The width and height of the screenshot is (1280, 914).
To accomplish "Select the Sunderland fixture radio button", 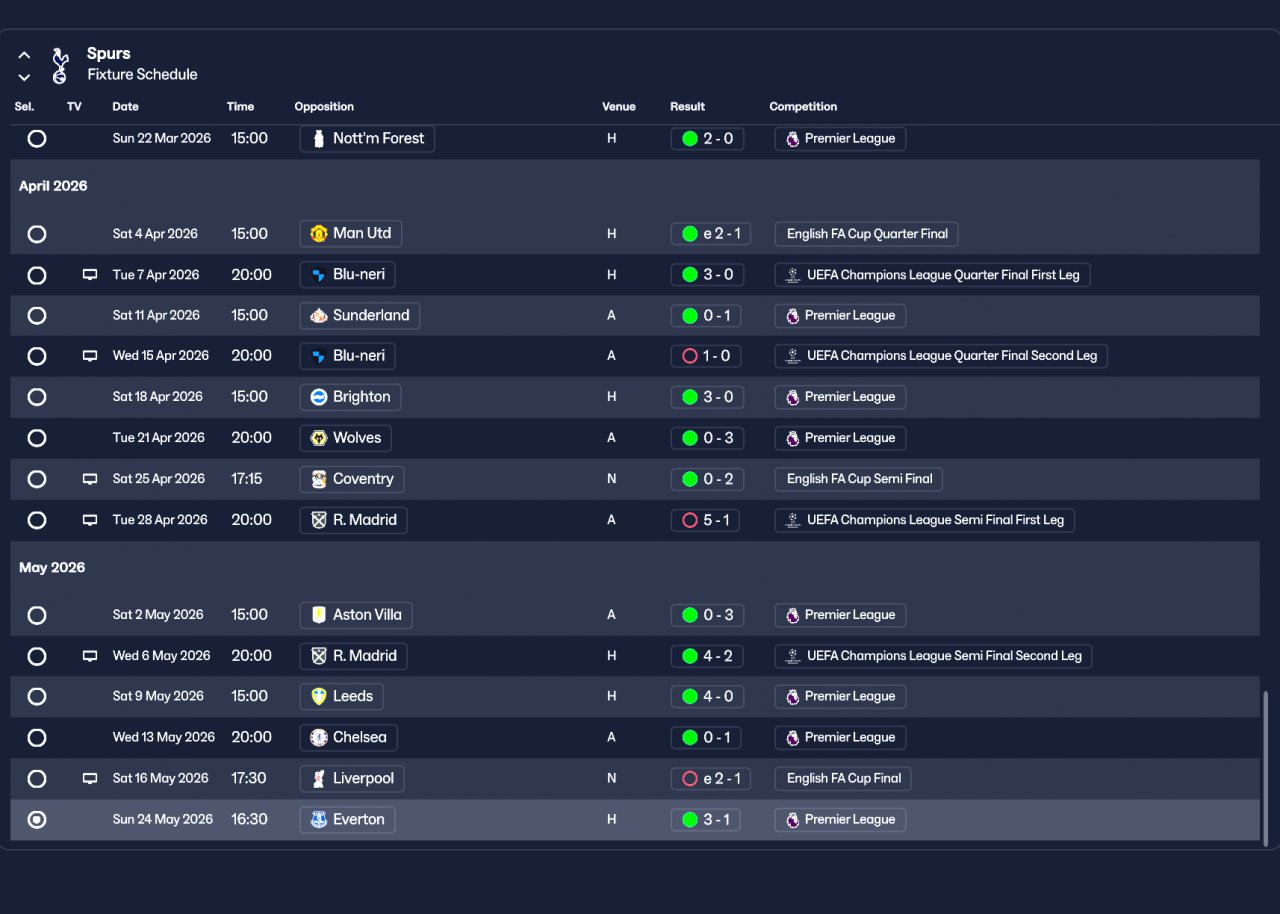I will [37, 316].
